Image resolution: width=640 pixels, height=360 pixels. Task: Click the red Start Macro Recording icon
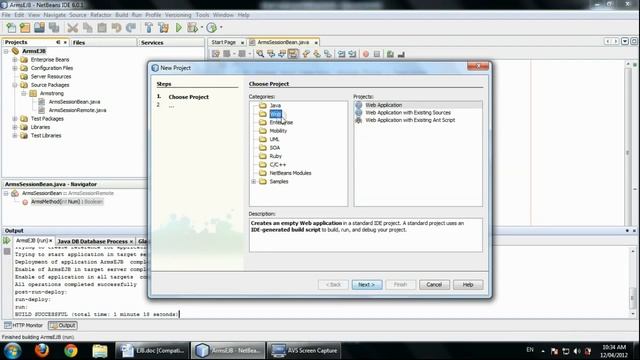coord(366,54)
